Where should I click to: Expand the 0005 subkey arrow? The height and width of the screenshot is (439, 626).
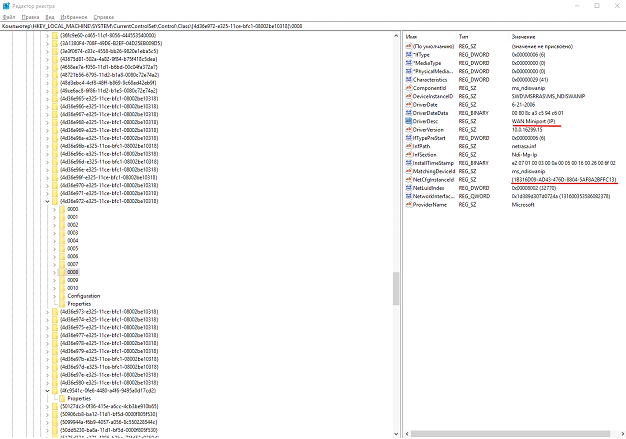click(x=55, y=247)
